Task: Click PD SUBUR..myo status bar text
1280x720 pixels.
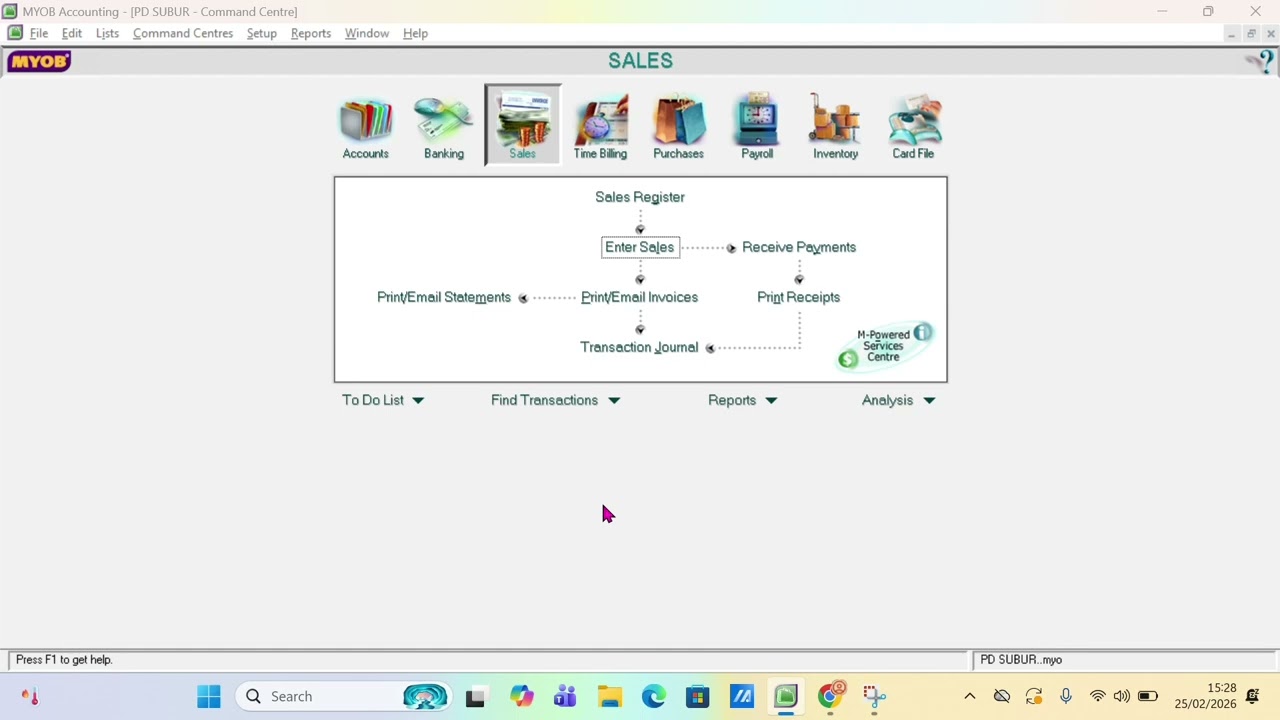Action: pyautogui.click(x=1021, y=660)
